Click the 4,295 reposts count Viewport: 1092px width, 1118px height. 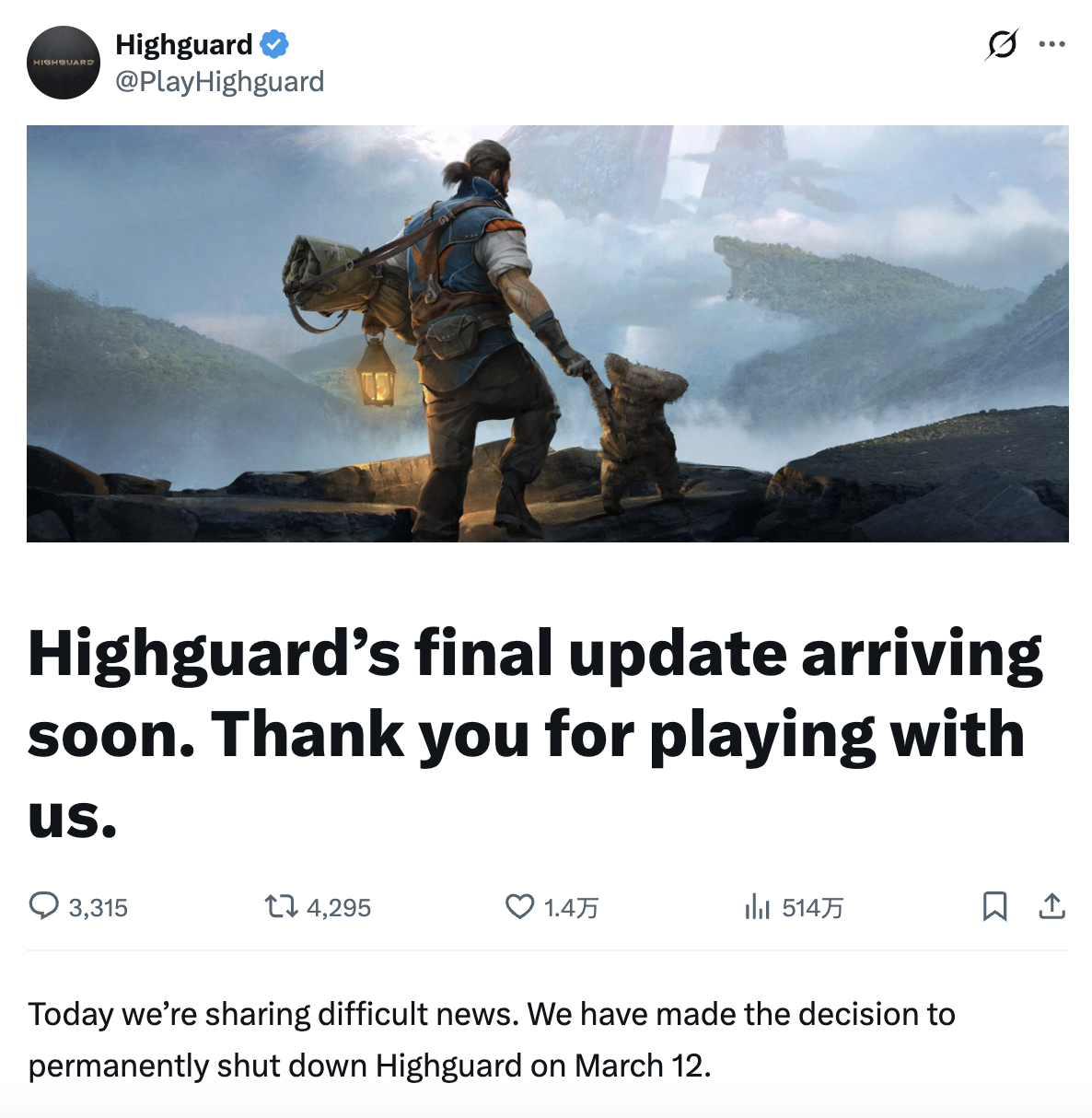(339, 908)
